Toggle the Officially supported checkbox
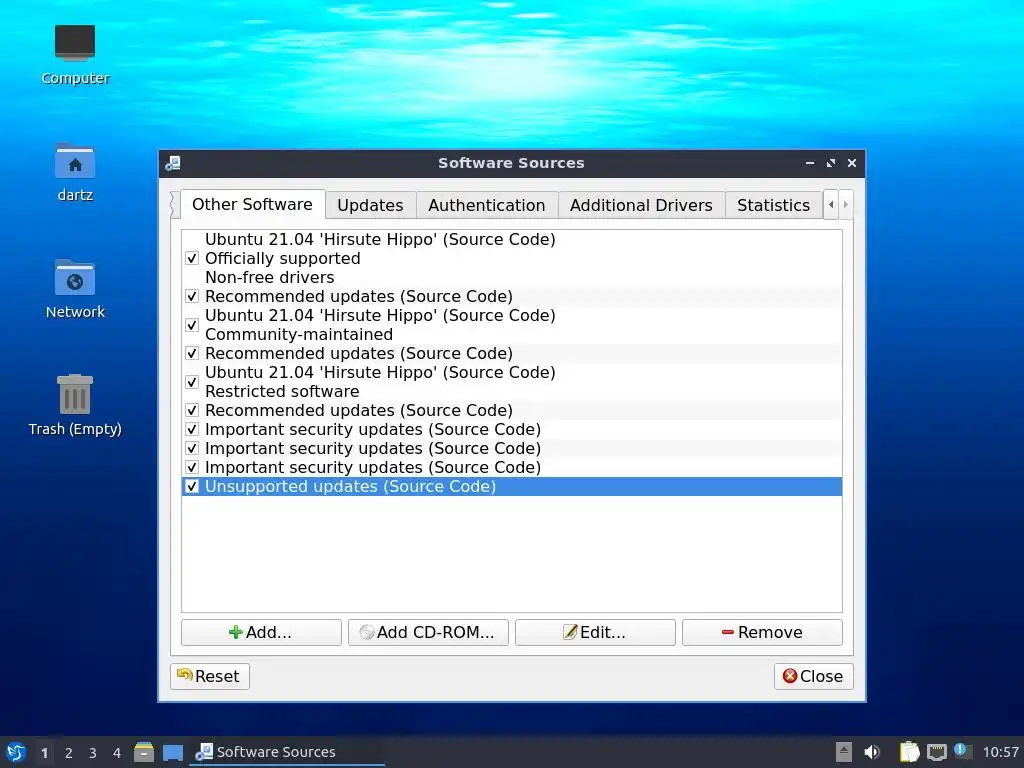The width and height of the screenshot is (1024, 768). point(192,258)
